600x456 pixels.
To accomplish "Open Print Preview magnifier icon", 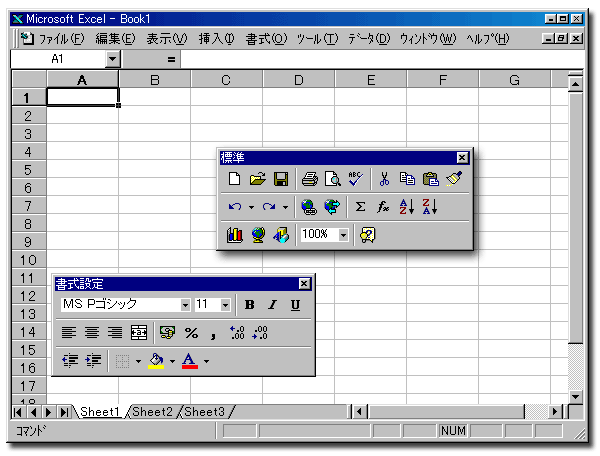I will 333,179.
